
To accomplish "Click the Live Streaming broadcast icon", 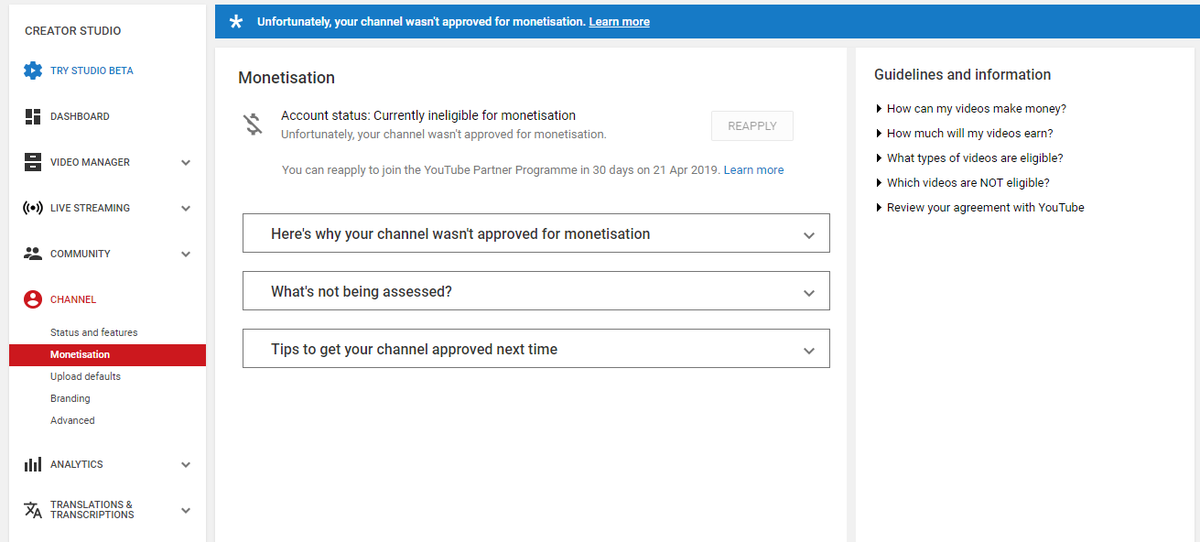I will (x=33, y=208).
